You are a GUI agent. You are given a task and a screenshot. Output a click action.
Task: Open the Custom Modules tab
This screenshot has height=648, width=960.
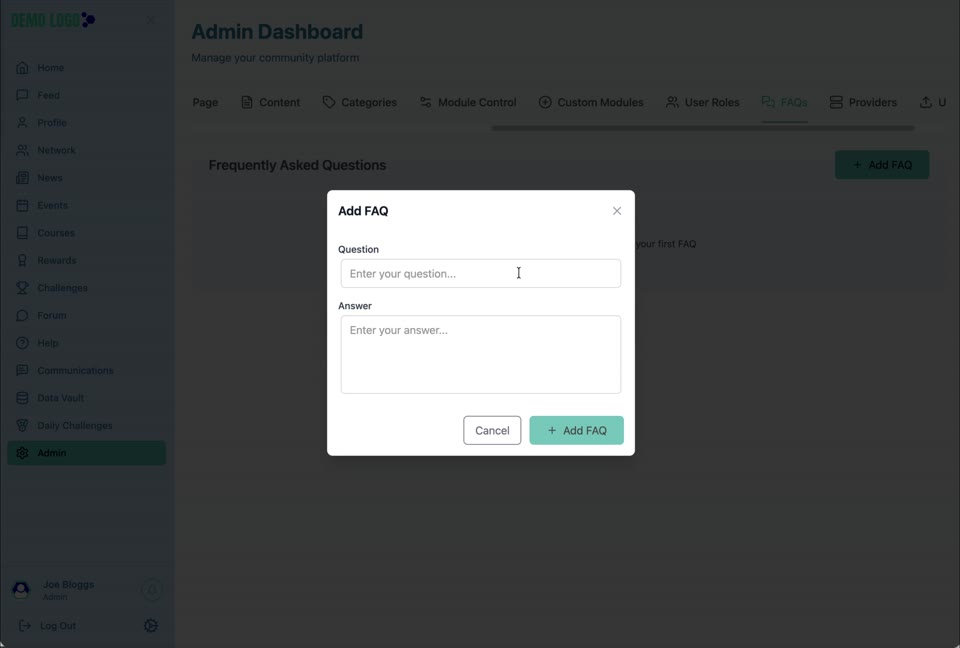[x=591, y=102]
